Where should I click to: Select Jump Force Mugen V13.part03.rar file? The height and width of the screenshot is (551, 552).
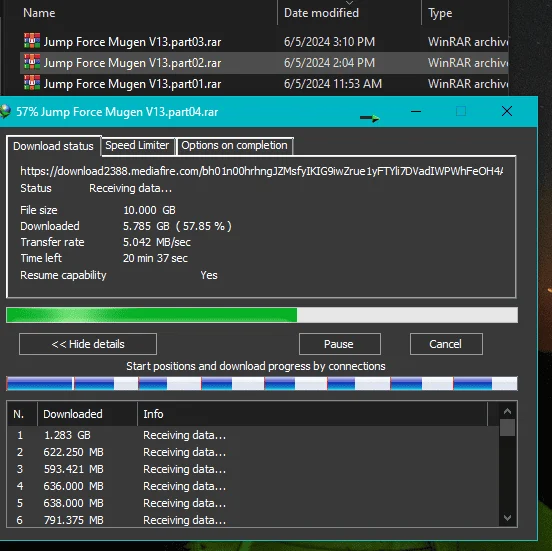tap(132, 42)
